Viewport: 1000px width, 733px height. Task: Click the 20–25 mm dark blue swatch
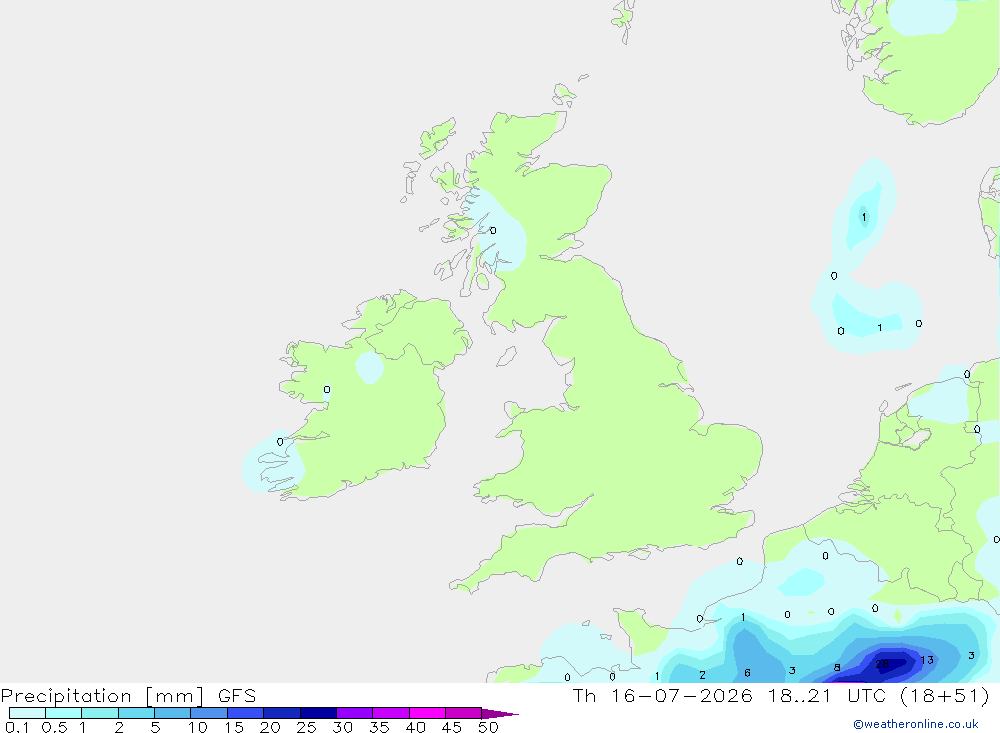(x=282, y=713)
